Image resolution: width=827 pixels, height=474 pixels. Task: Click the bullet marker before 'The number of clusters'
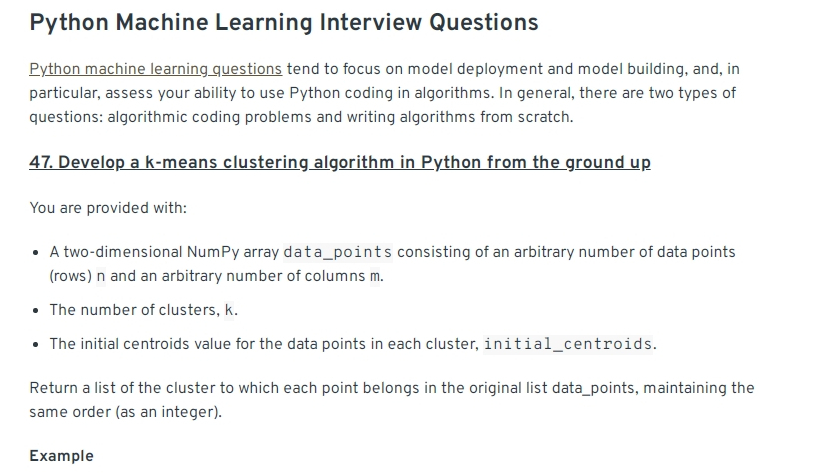(35, 311)
